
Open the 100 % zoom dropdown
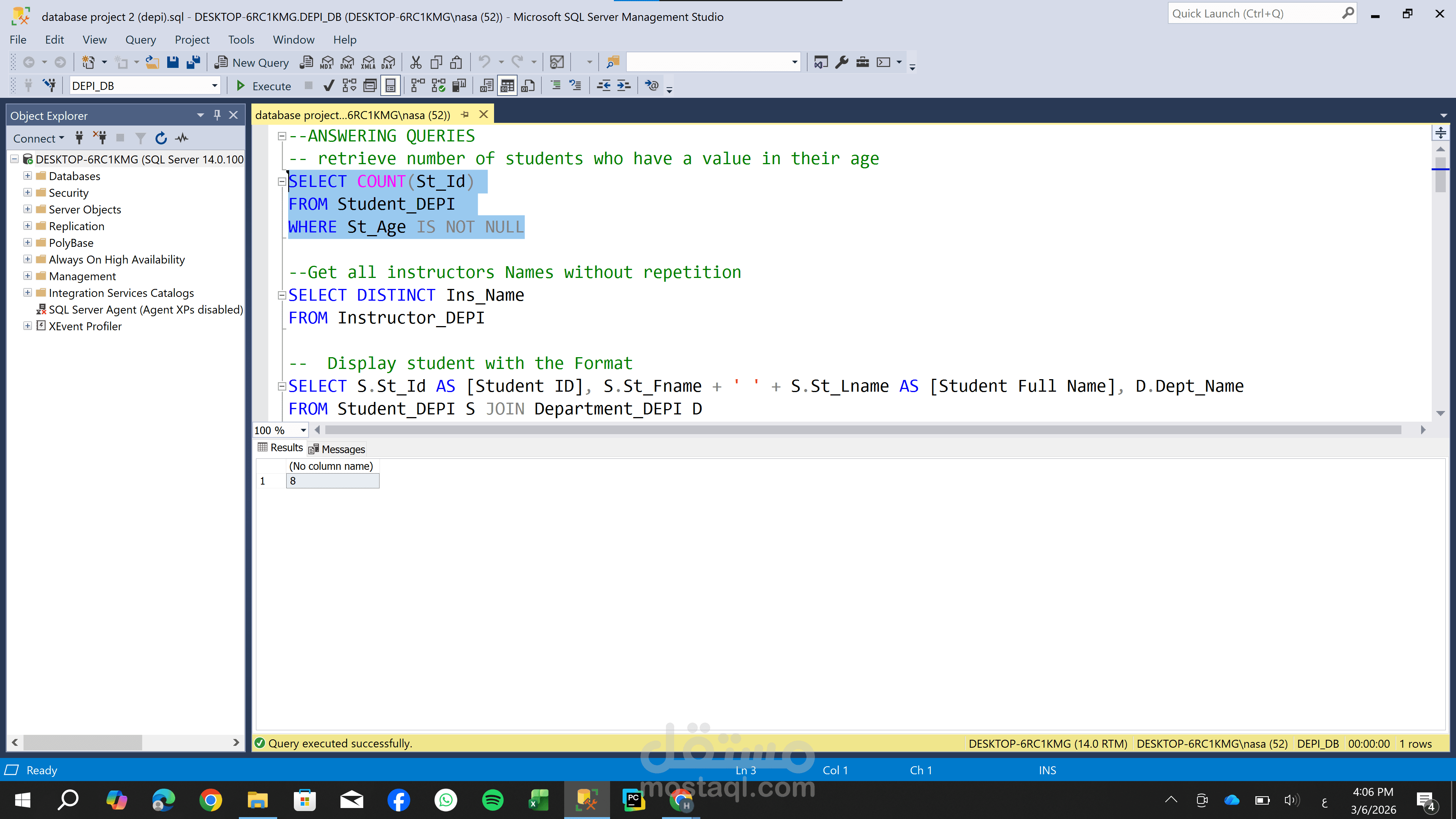tap(303, 431)
